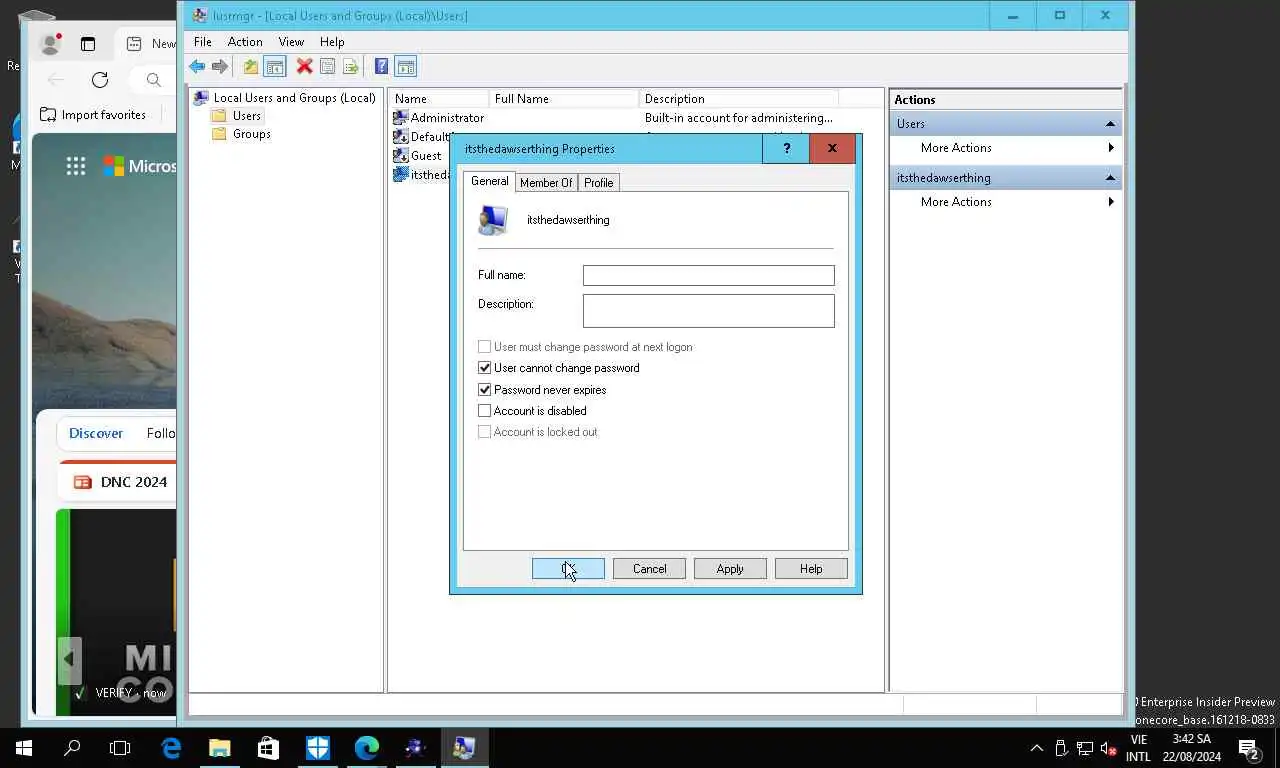Open File Explorer from taskbar

click(x=219, y=748)
